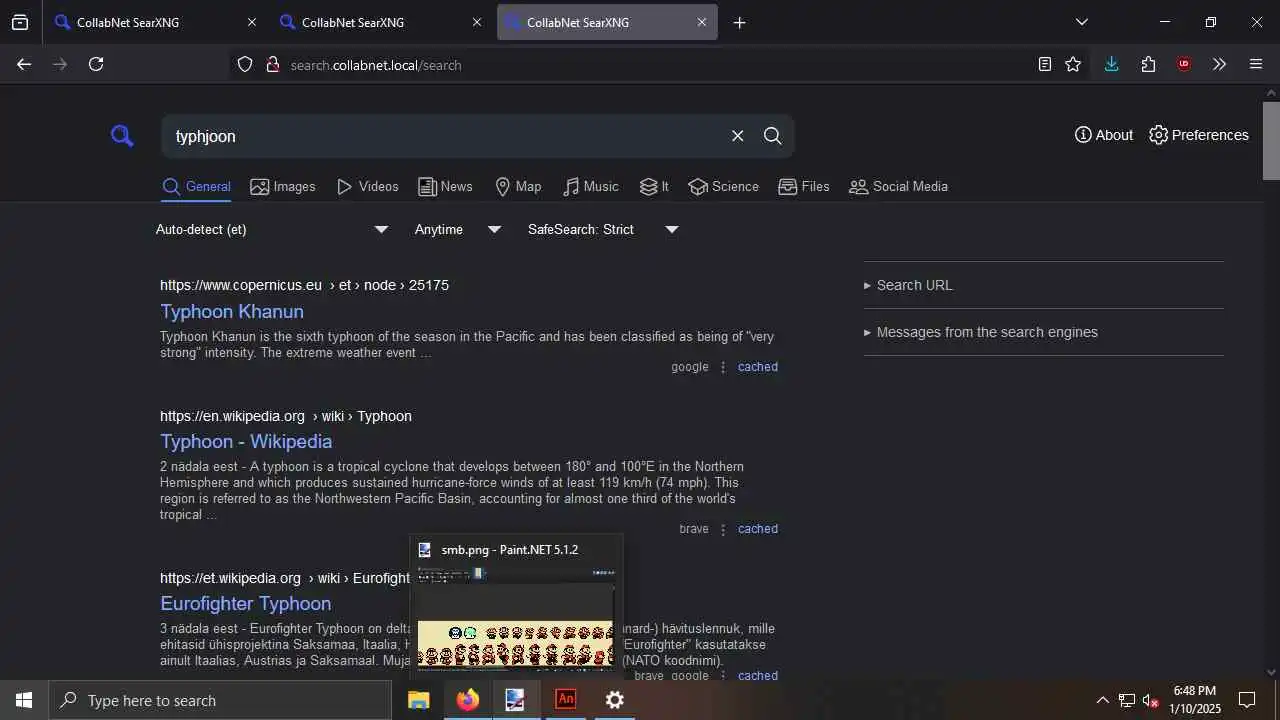Open the Auto-detect (et) language dropdown
This screenshot has width=1280, height=720.
point(272,229)
